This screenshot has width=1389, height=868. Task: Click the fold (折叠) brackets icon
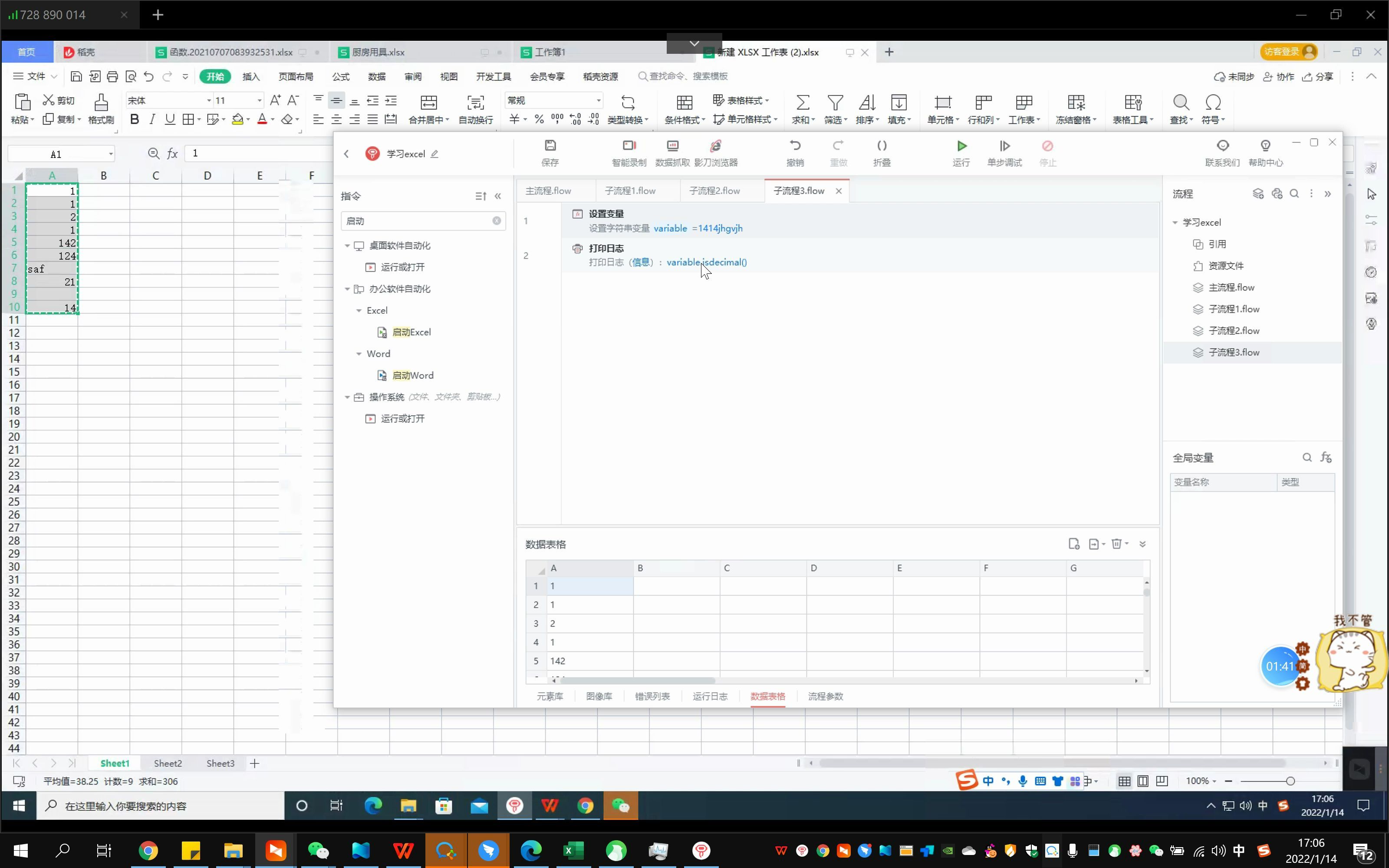[x=882, y=146]
